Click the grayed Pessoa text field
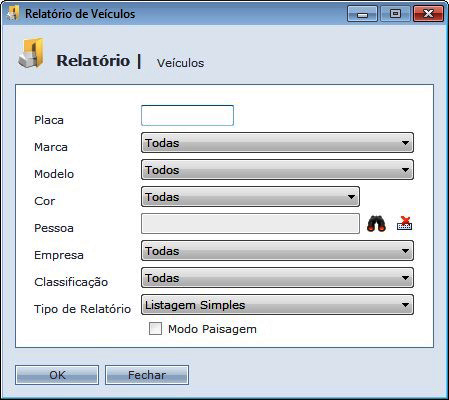This screenshot has height=400, width=449. 250,224
